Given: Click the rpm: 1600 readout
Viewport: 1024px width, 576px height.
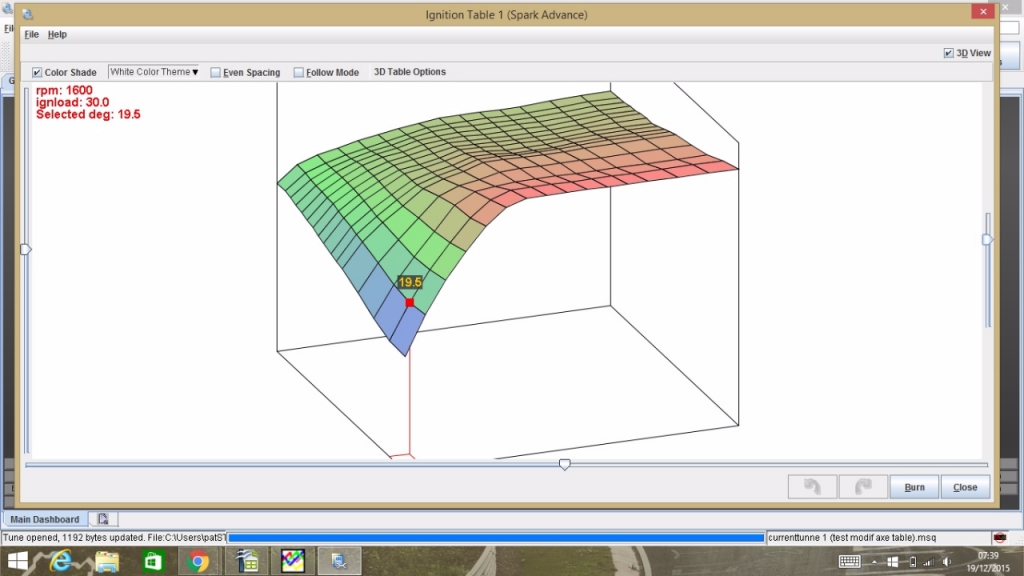Looking at the screenshot, I should point(64,90).
